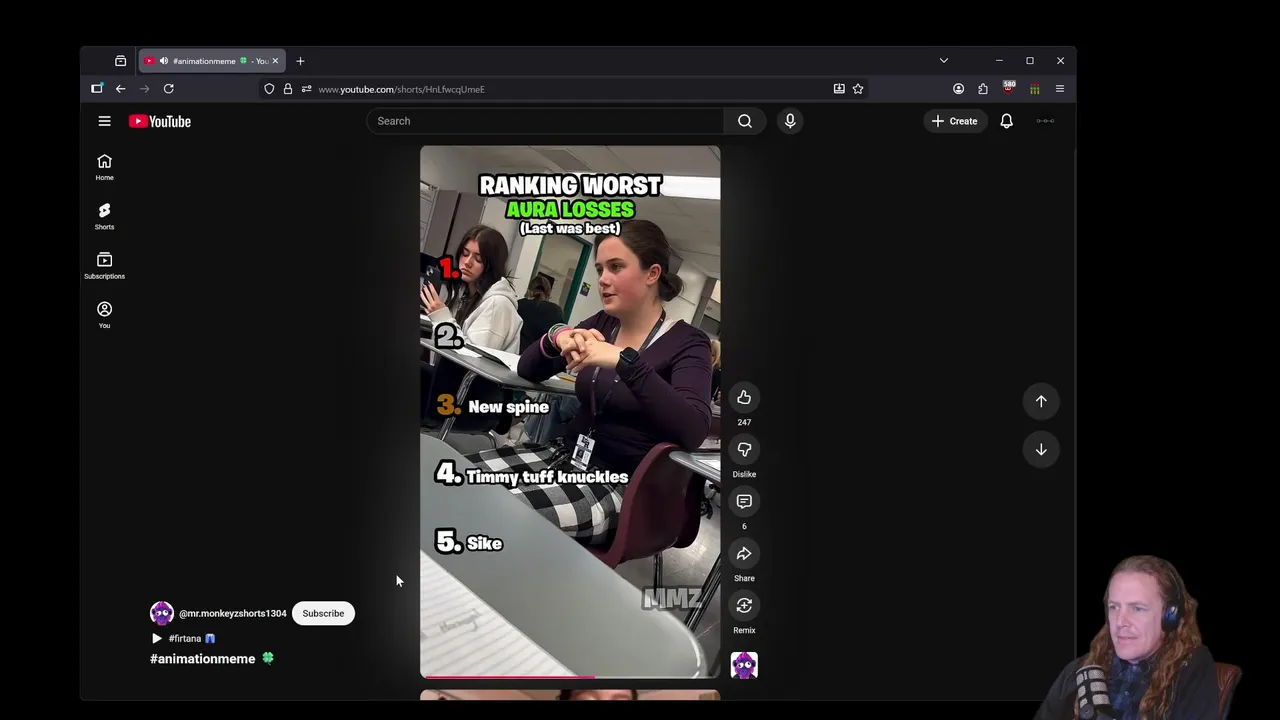Go to Home in the sidebar
Screen dimensions: 1280x720
[x=104, y=167]
